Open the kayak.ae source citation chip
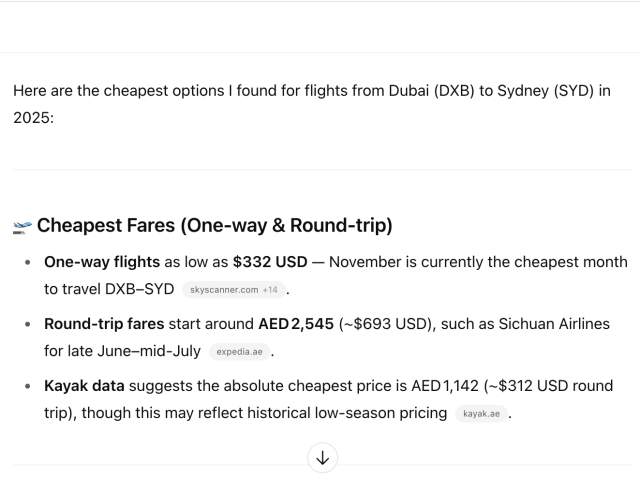This screenshot has height=480, width=640. (481, 413)
